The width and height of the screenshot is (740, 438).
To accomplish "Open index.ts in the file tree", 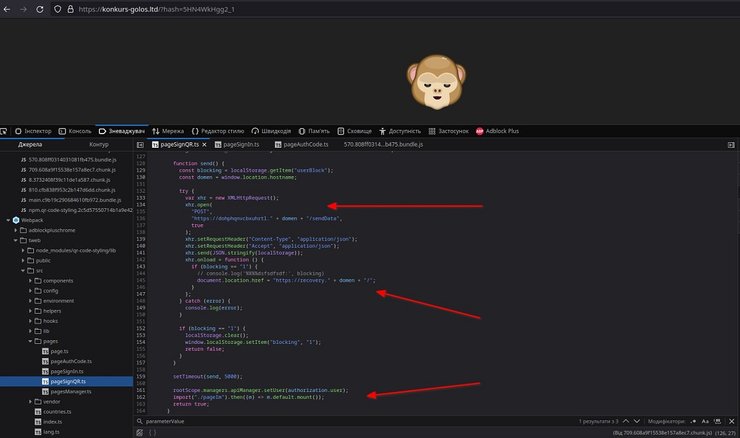I will [48, 422].
